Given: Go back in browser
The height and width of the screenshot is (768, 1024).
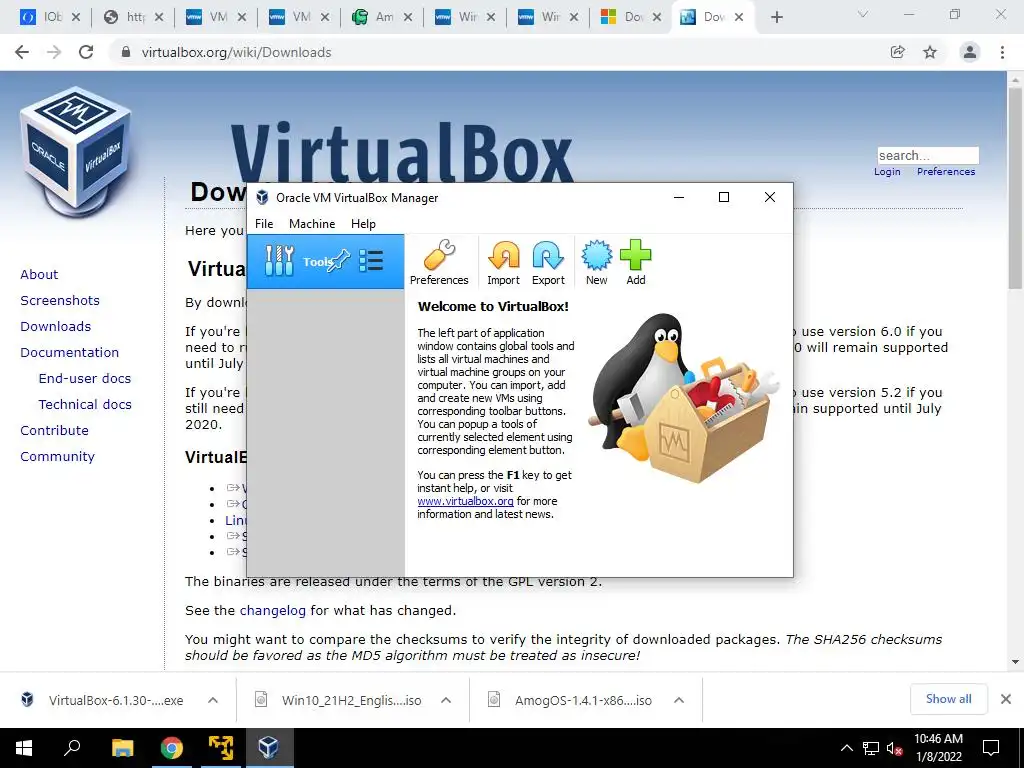Looking at the screenshot, I should coord(22,52).
